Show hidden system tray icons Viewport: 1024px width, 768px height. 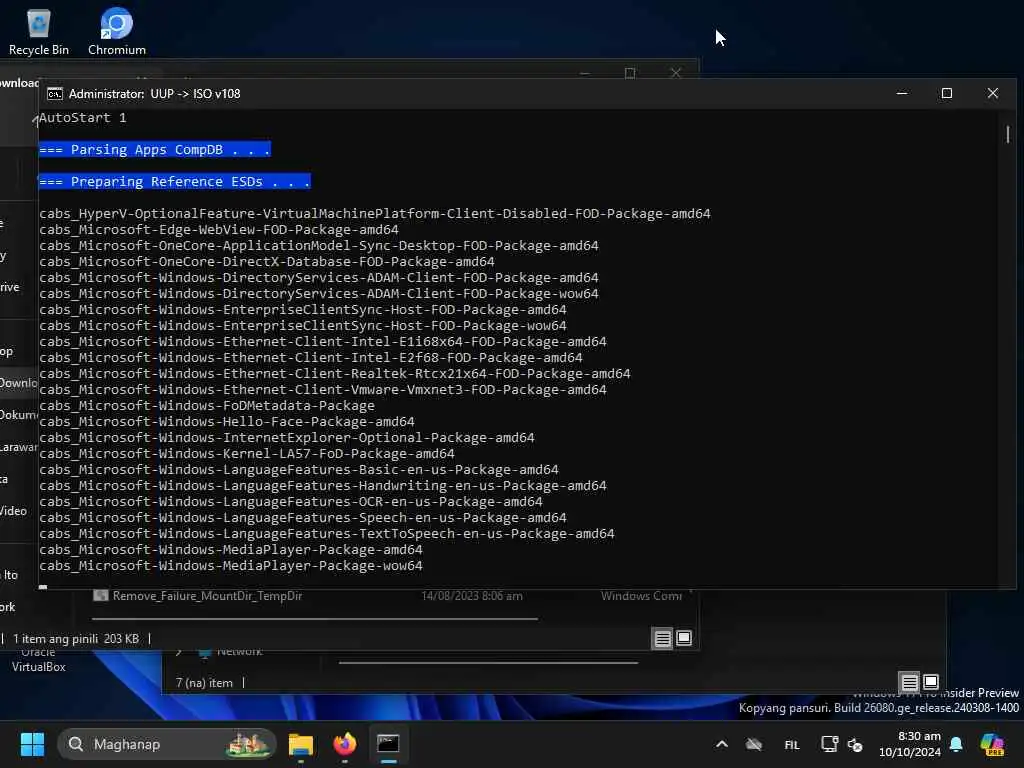[722, 744]
